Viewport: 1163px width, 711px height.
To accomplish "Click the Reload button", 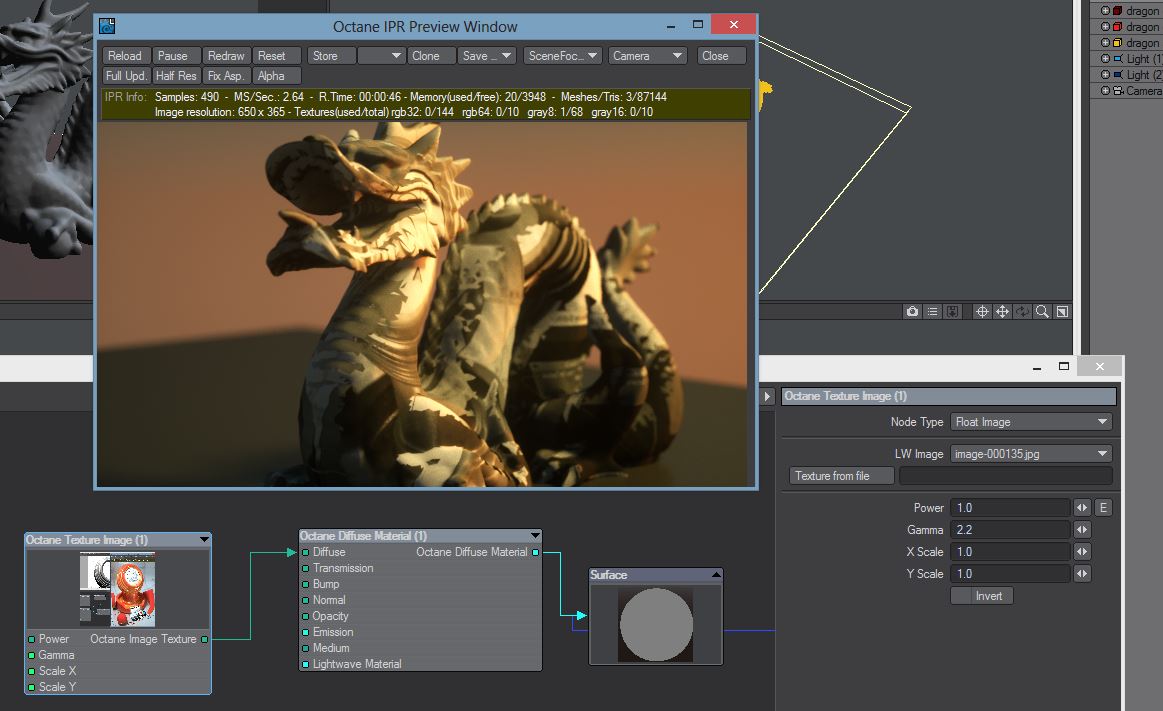I will click(126, 56).
